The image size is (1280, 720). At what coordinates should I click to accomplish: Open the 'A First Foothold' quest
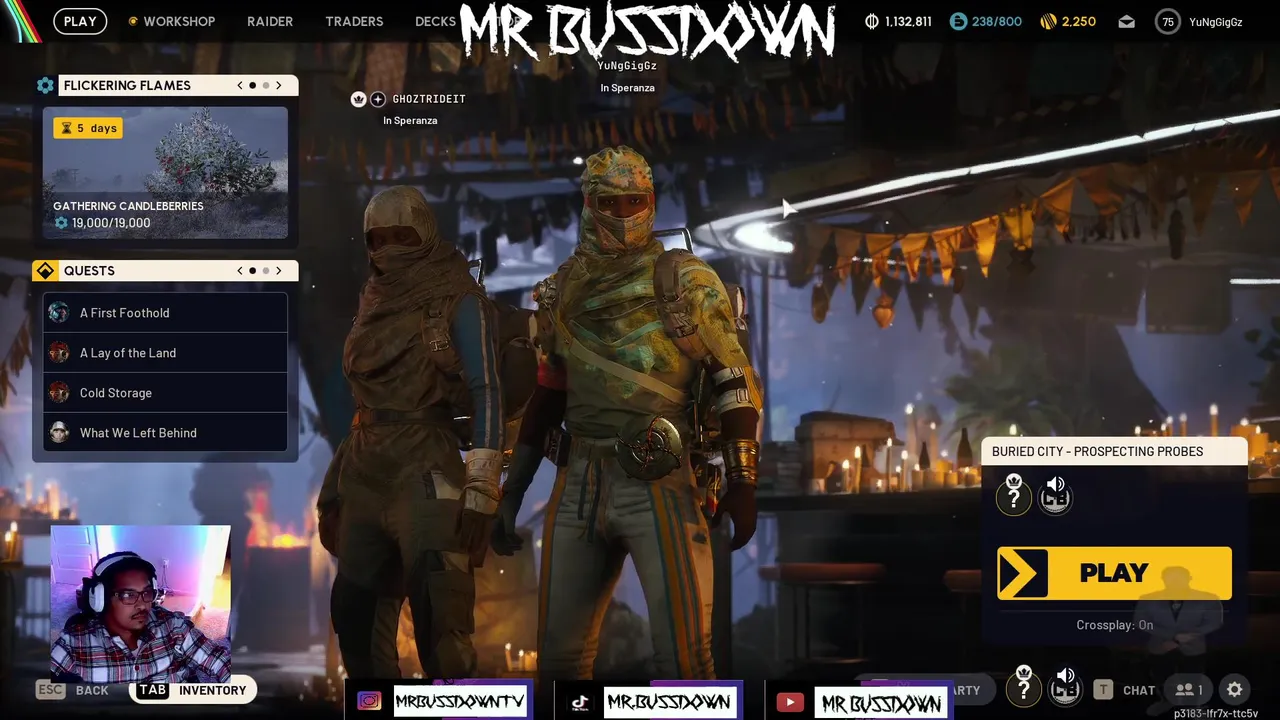[165, 313]
